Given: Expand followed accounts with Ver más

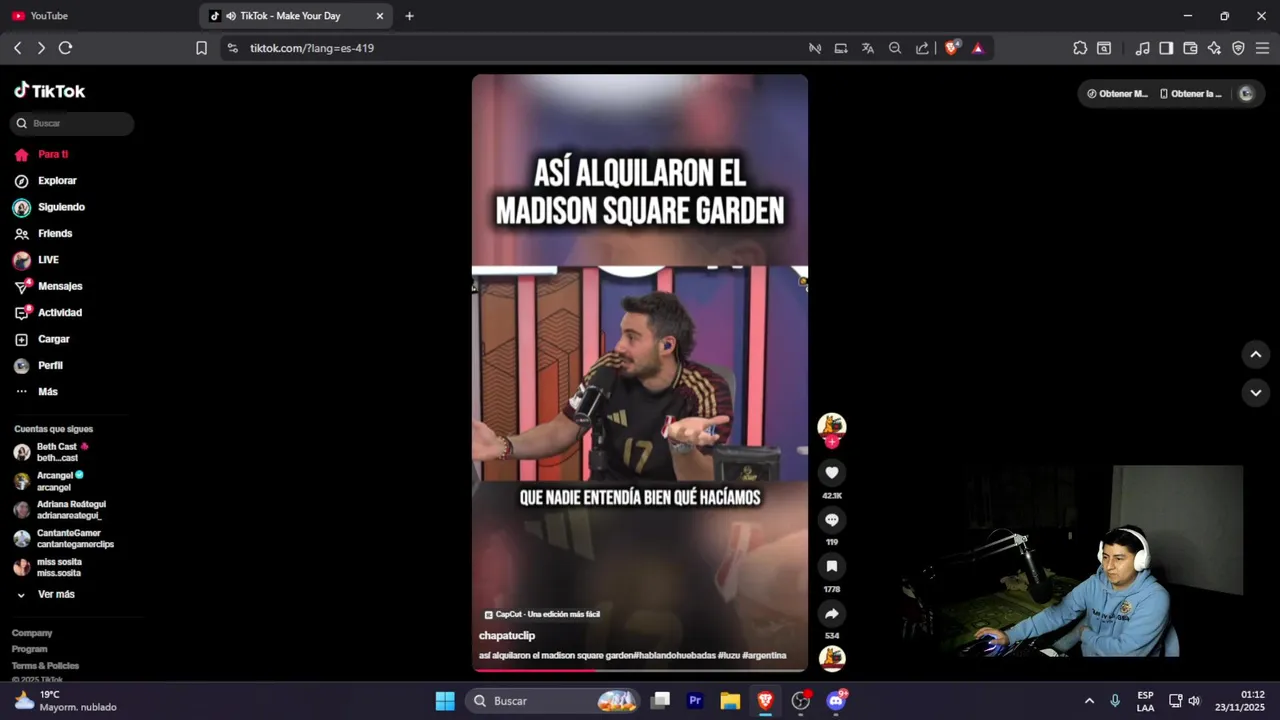Looking at the screenshot, I should click(45, 594).
